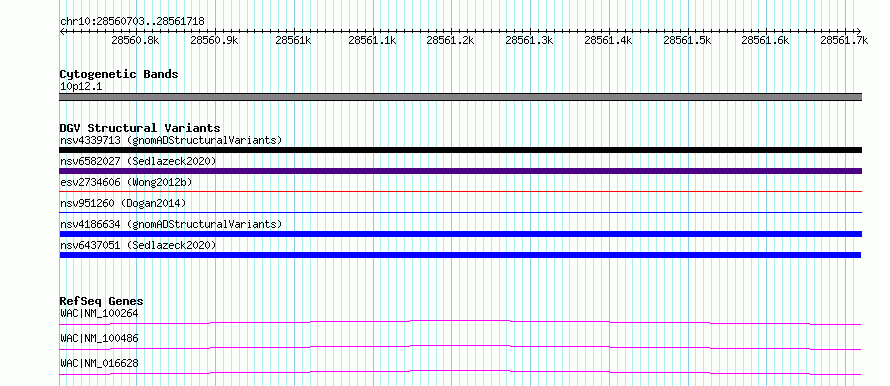The height and width of the screenshot is (386, 890).
Task: Select the thin blue nsv951260 variant line
Action: (x=461, y=213)
